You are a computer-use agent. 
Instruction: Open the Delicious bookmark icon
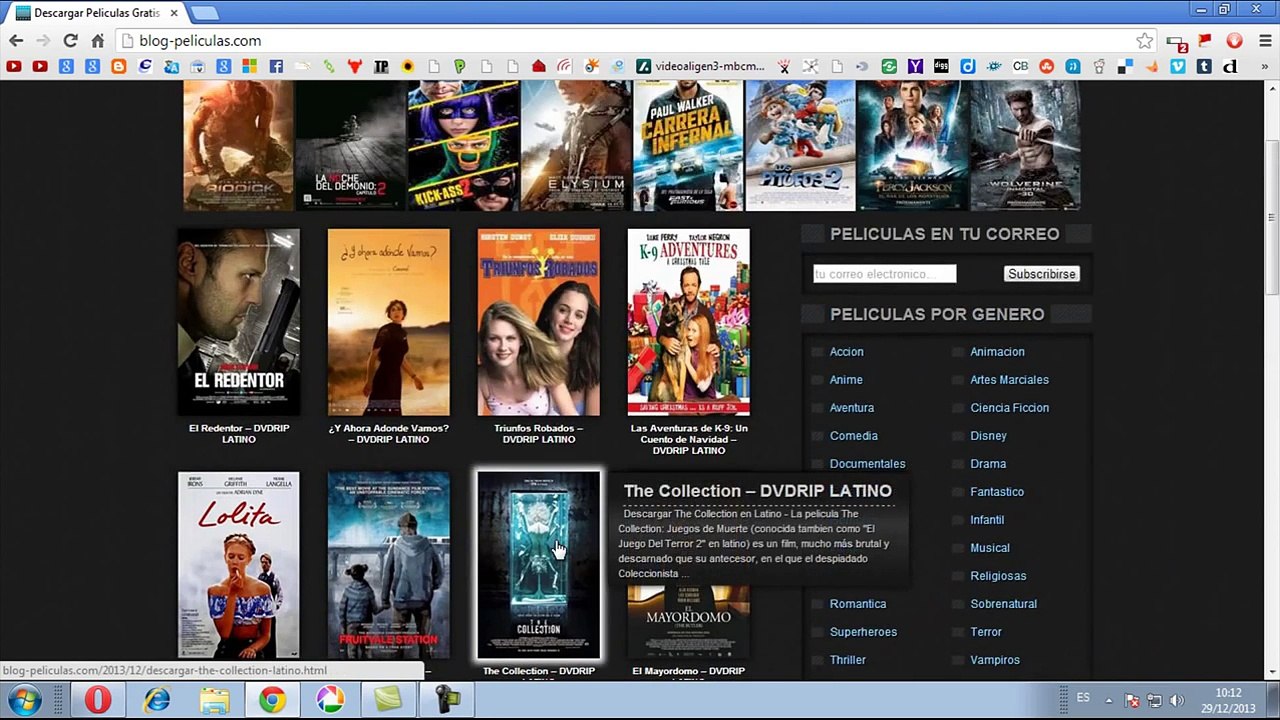1125,66
